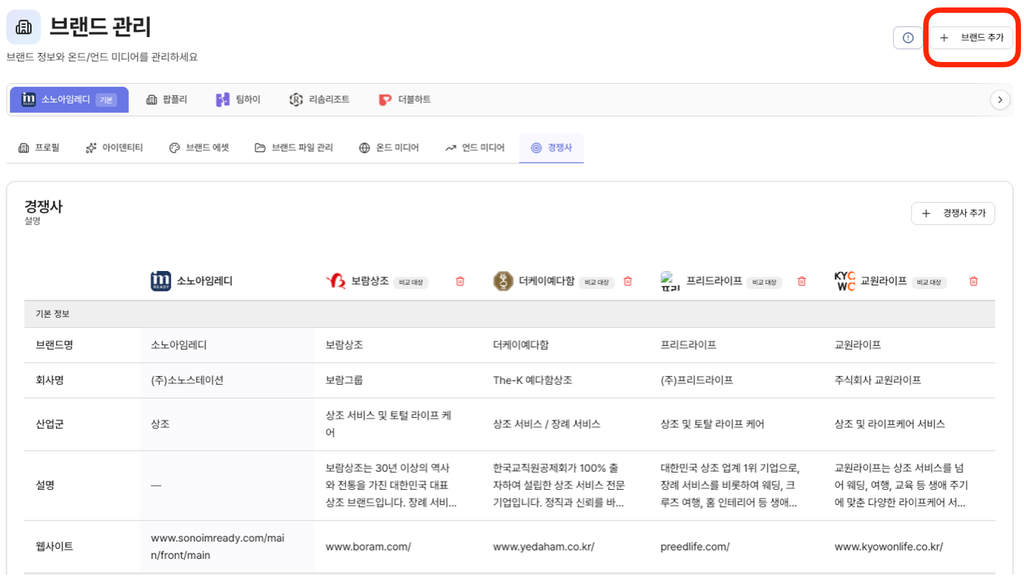The height and width of the screenshot is (586, 1024).
Task: Click 비교 대상 badge next to 교원라이프
Action: click(929, 282)
